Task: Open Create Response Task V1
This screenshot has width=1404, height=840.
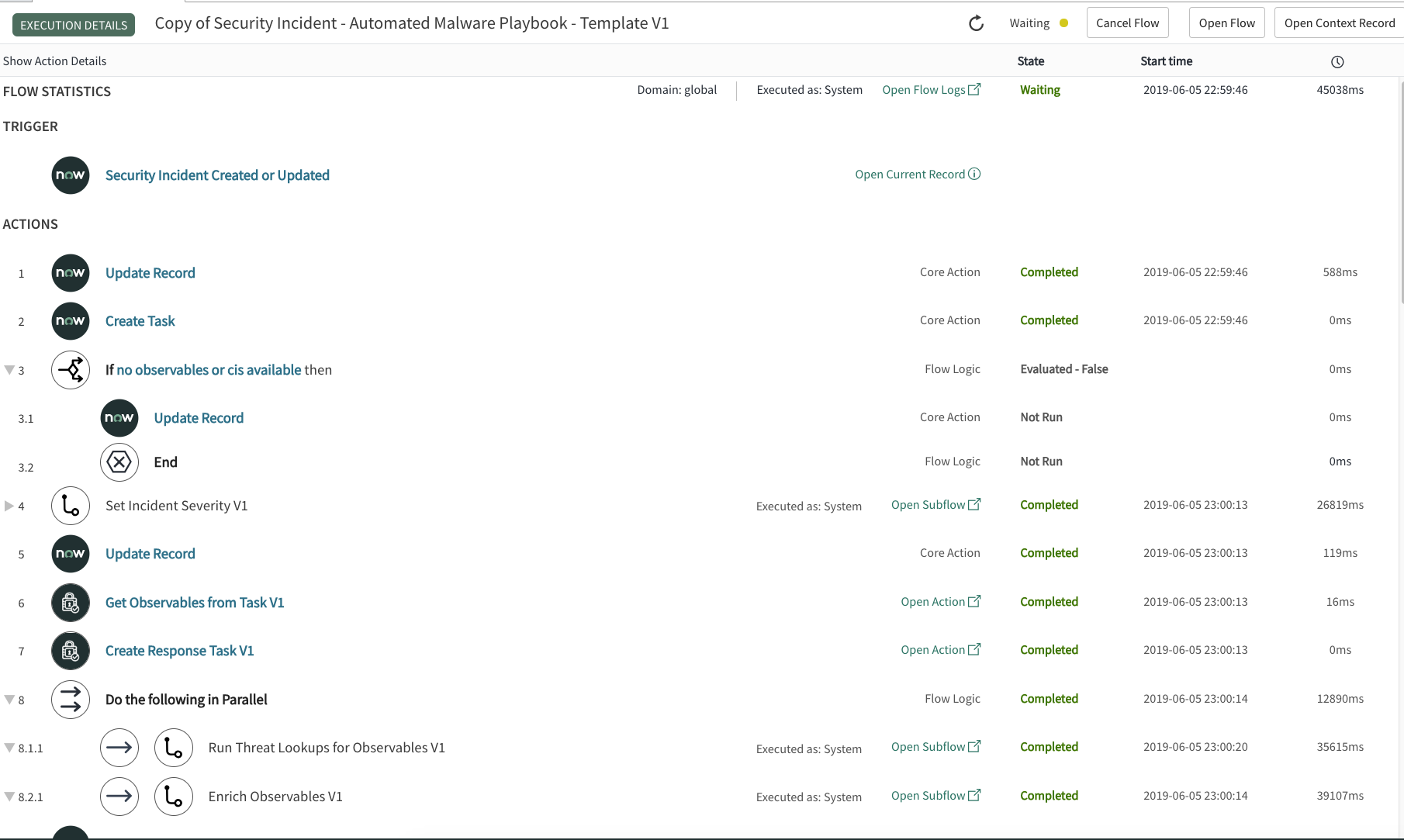Action: (x=180, y=651)
